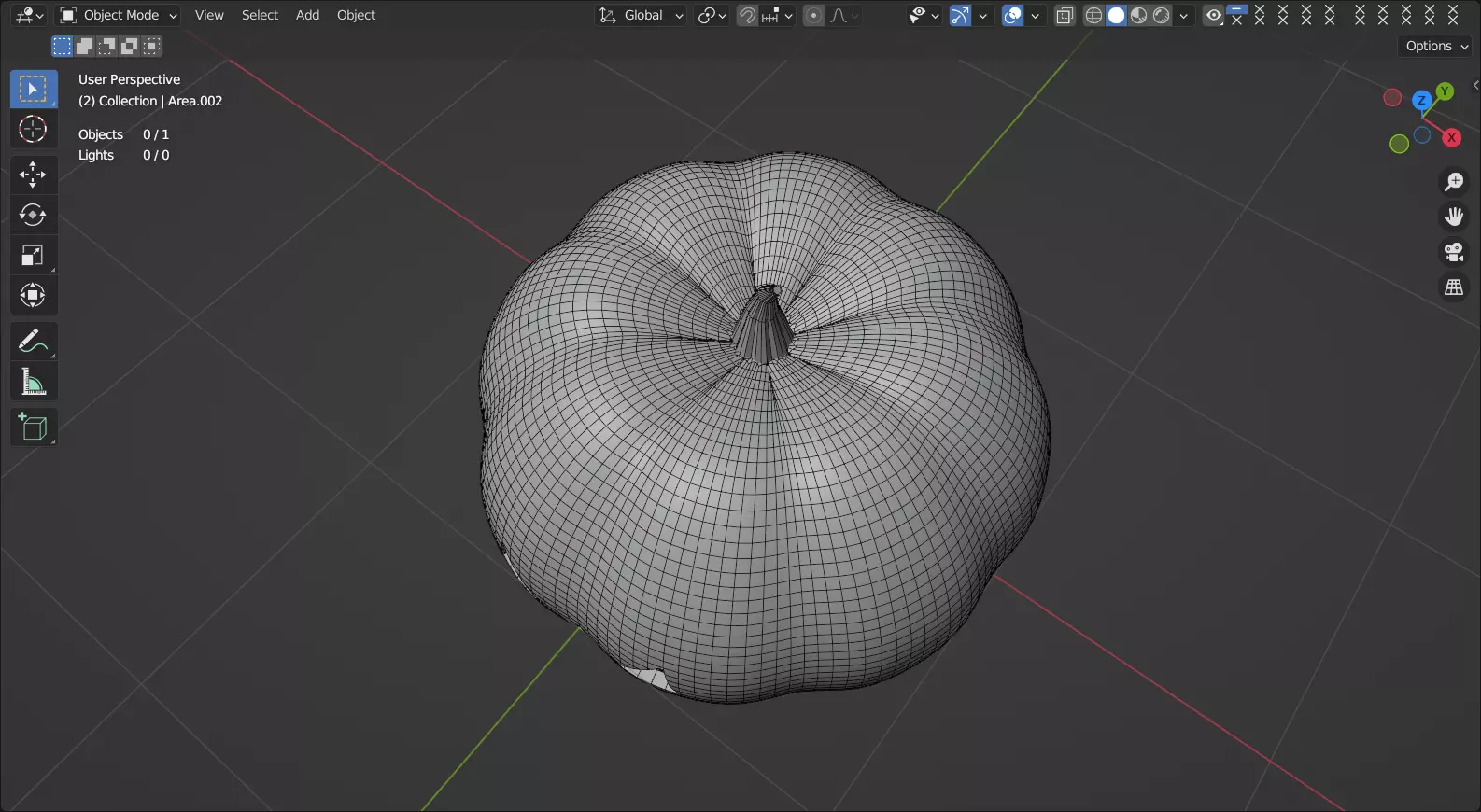Viewport: 1481px width, 812px height.
Task: Toggle Proportional Editing circle button
Action: (814, 15)
